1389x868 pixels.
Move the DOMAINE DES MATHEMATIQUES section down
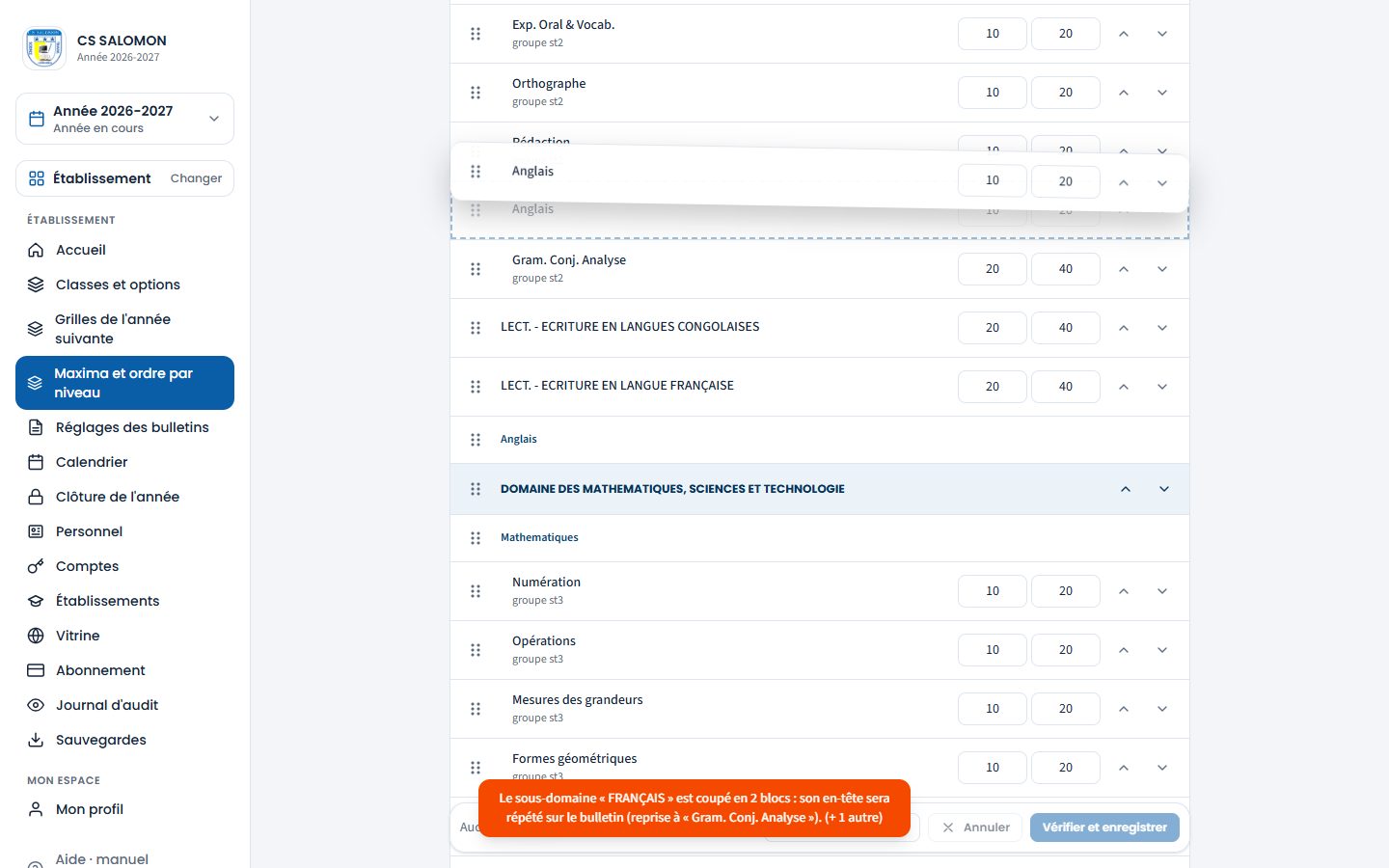coord(1164,489)
